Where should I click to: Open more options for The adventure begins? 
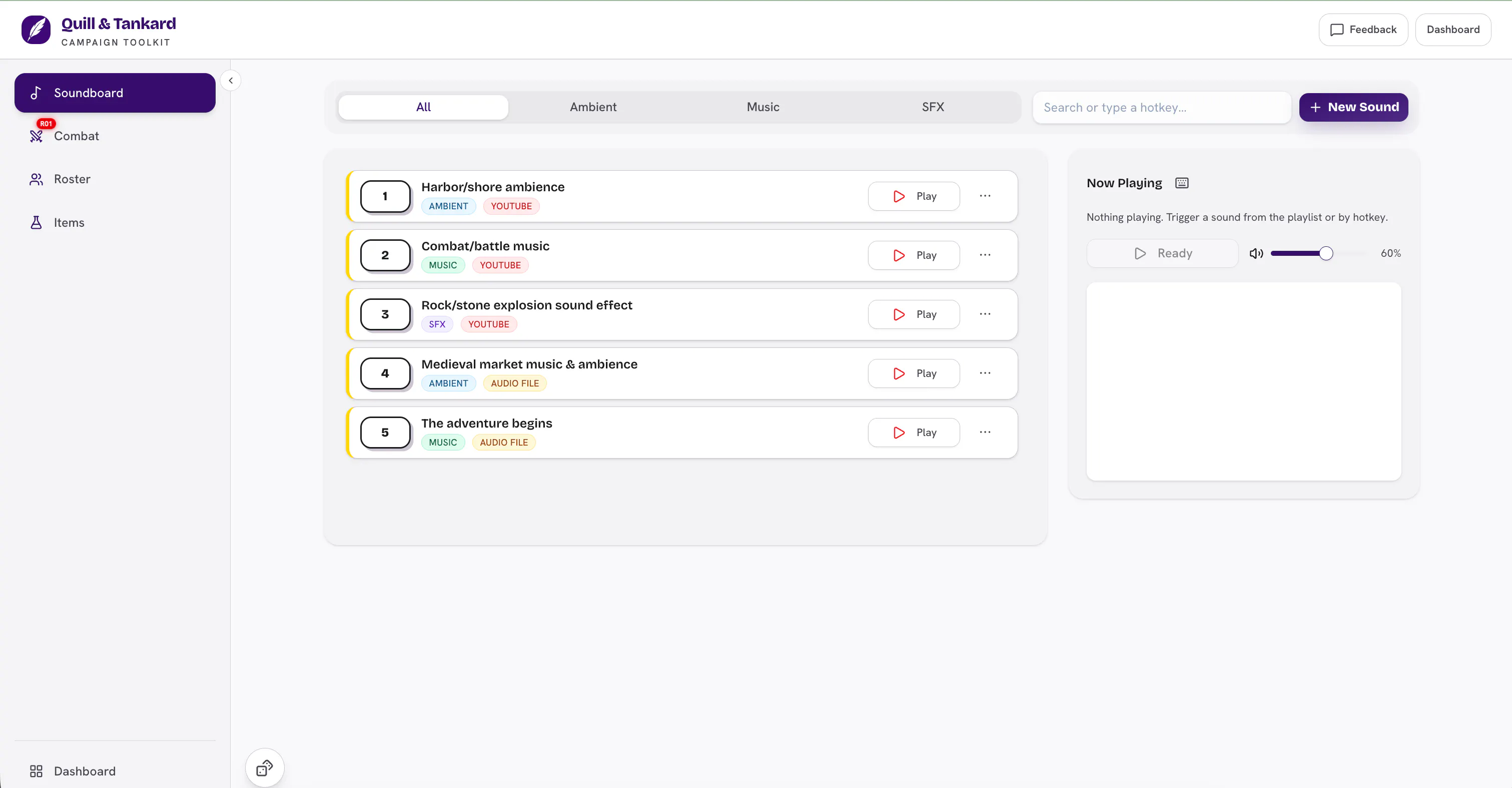tap(985, 433)
